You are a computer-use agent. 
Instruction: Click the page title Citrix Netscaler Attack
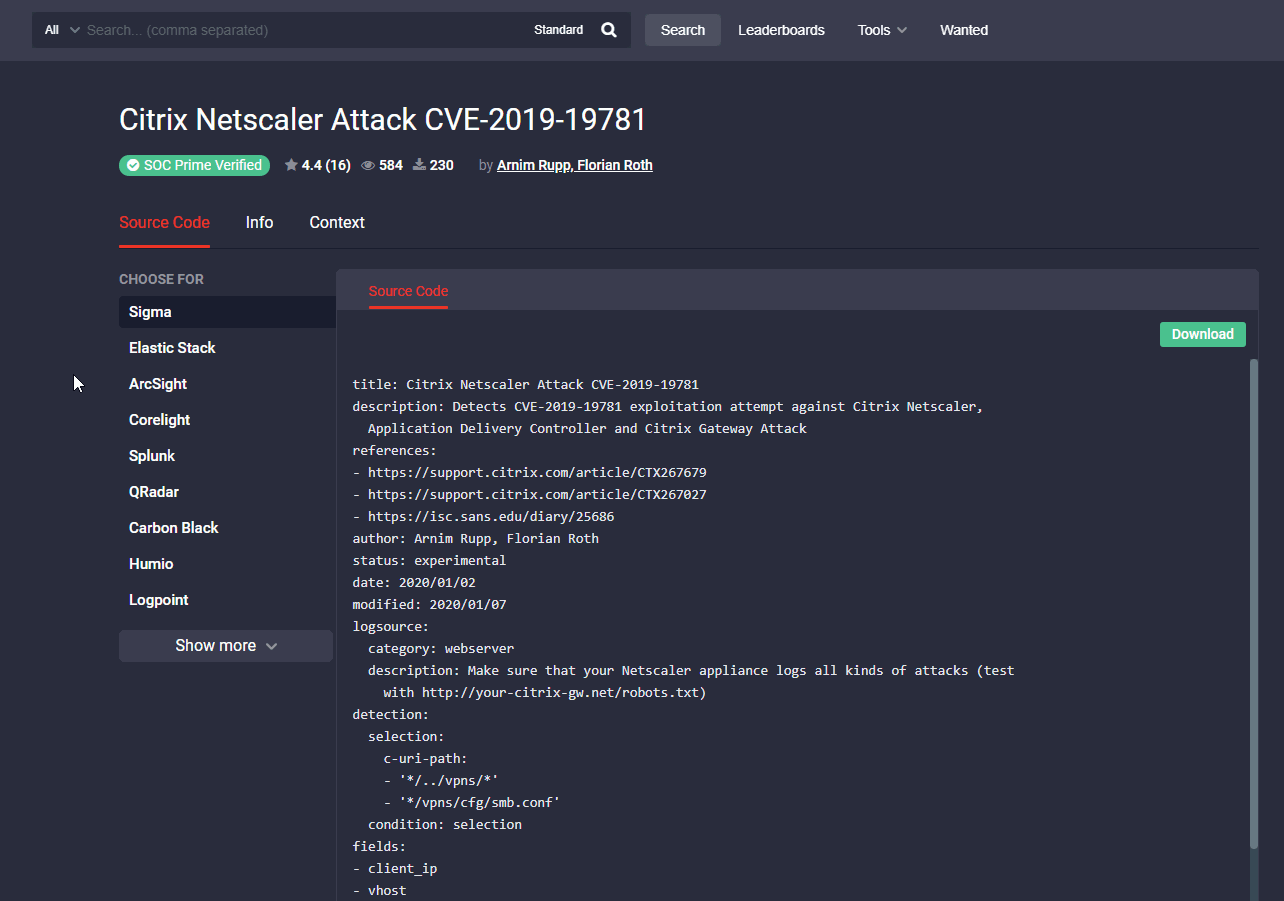383,120
